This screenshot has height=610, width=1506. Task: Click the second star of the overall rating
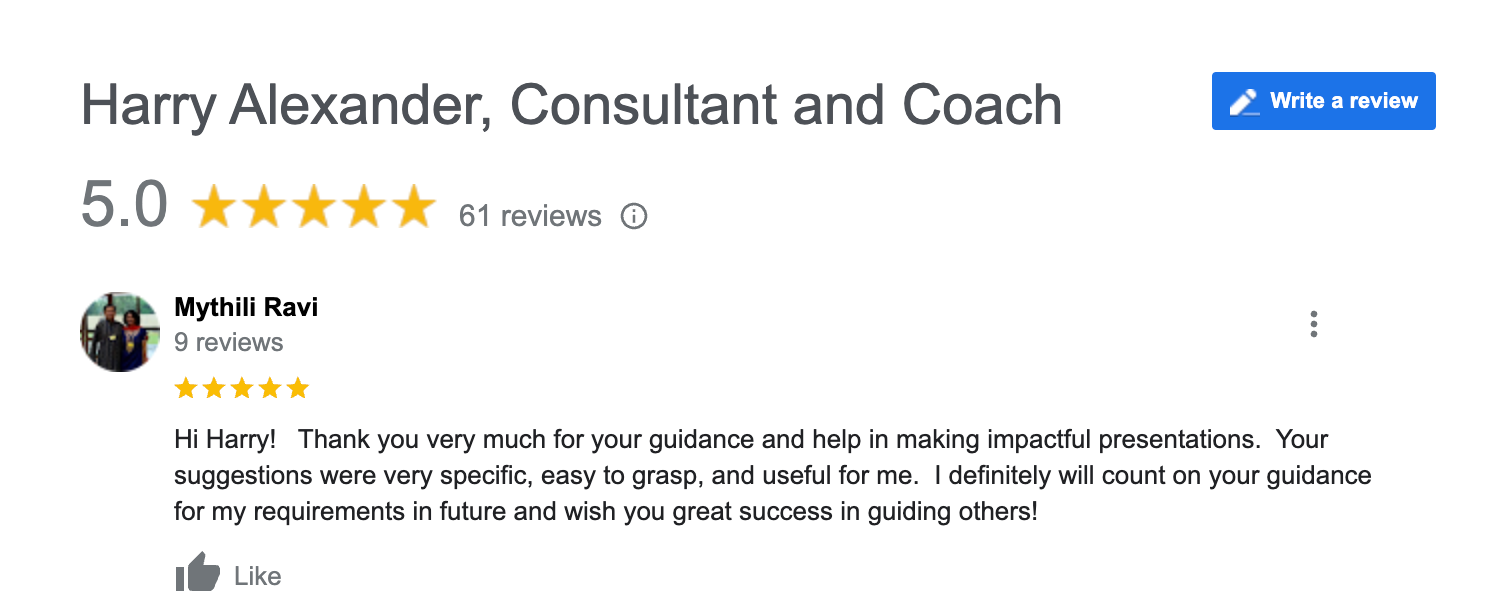264,205
